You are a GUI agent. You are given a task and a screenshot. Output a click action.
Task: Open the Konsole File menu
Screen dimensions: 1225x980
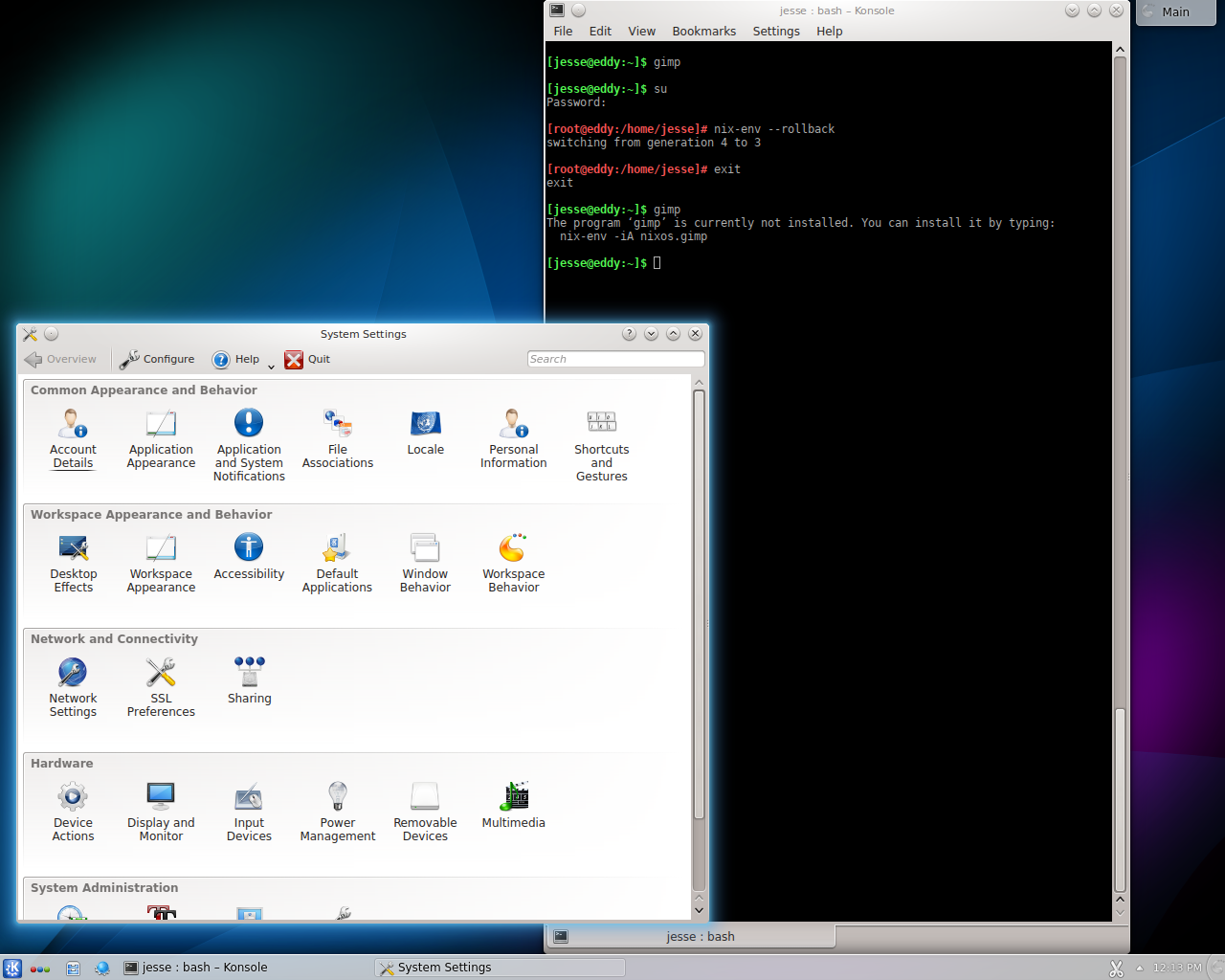(563, 32)
